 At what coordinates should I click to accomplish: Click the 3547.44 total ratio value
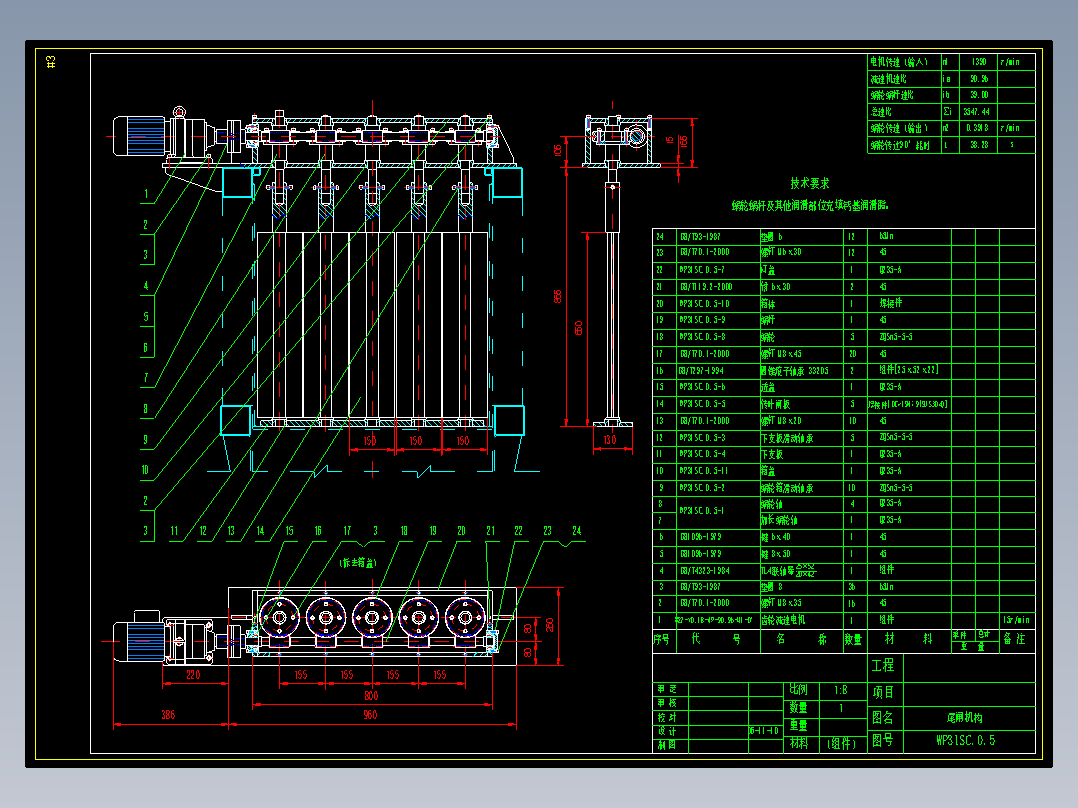976,111
